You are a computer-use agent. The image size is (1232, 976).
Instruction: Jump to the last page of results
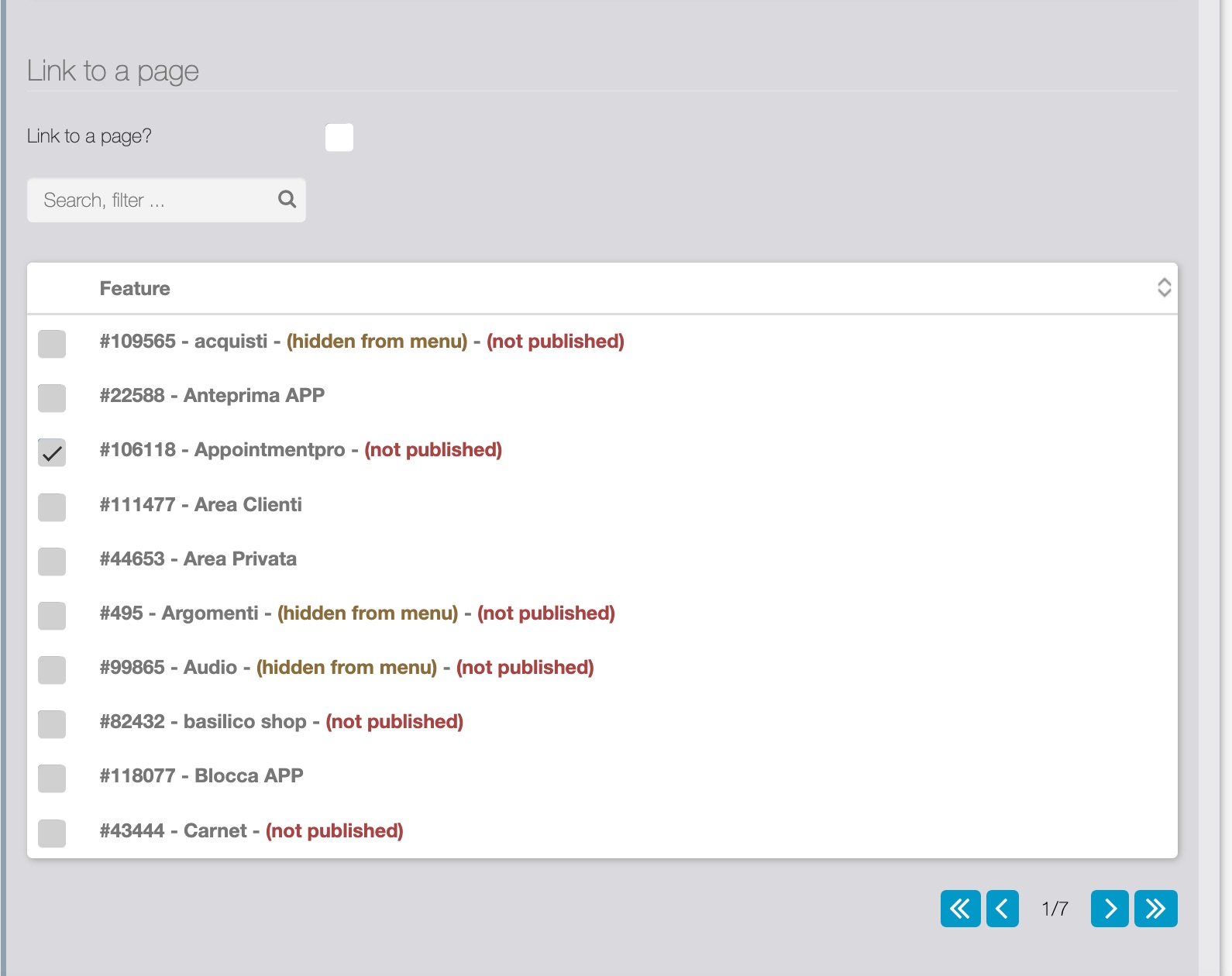tap(1155, 909)
